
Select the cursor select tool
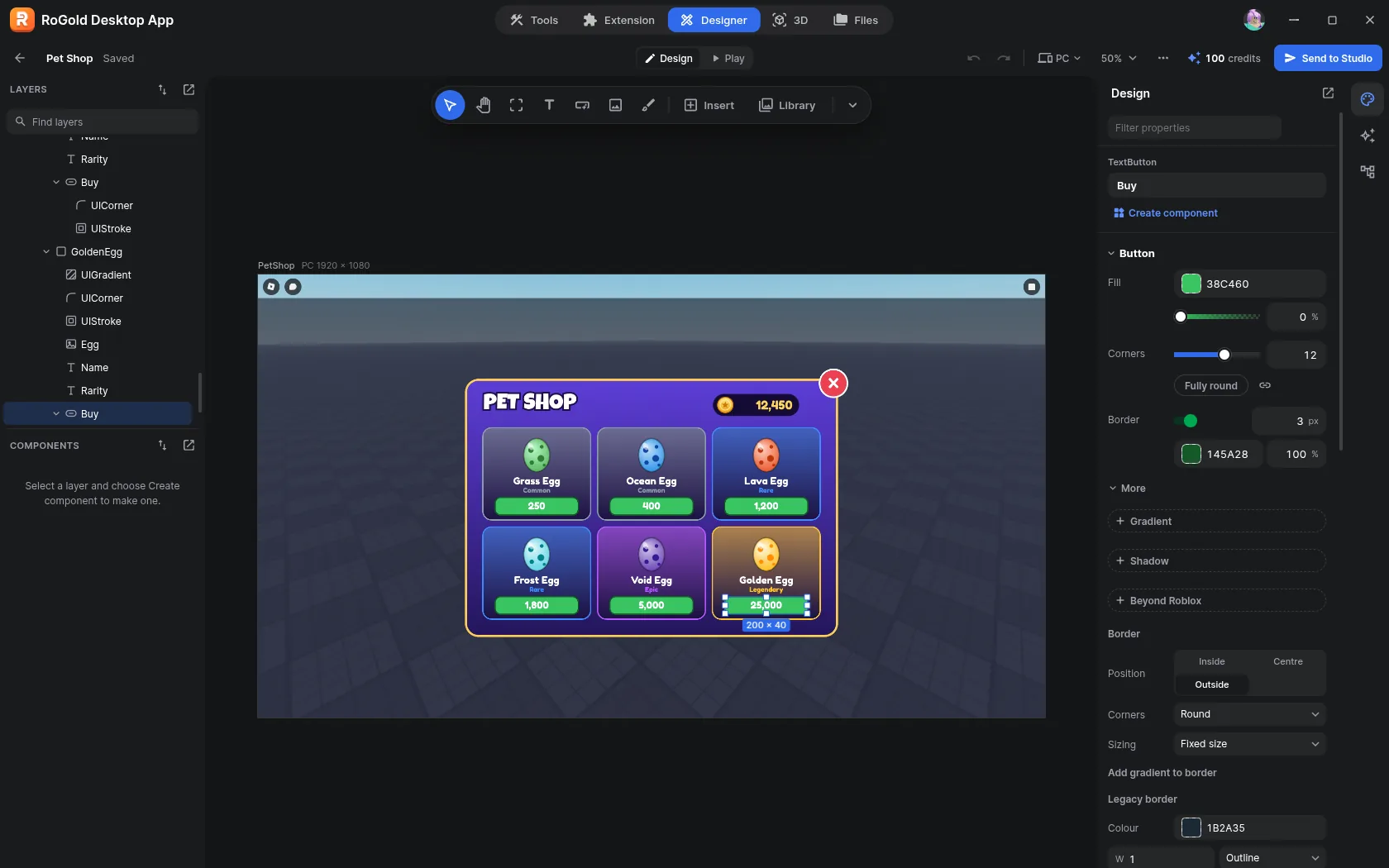(x=450, y=105)
